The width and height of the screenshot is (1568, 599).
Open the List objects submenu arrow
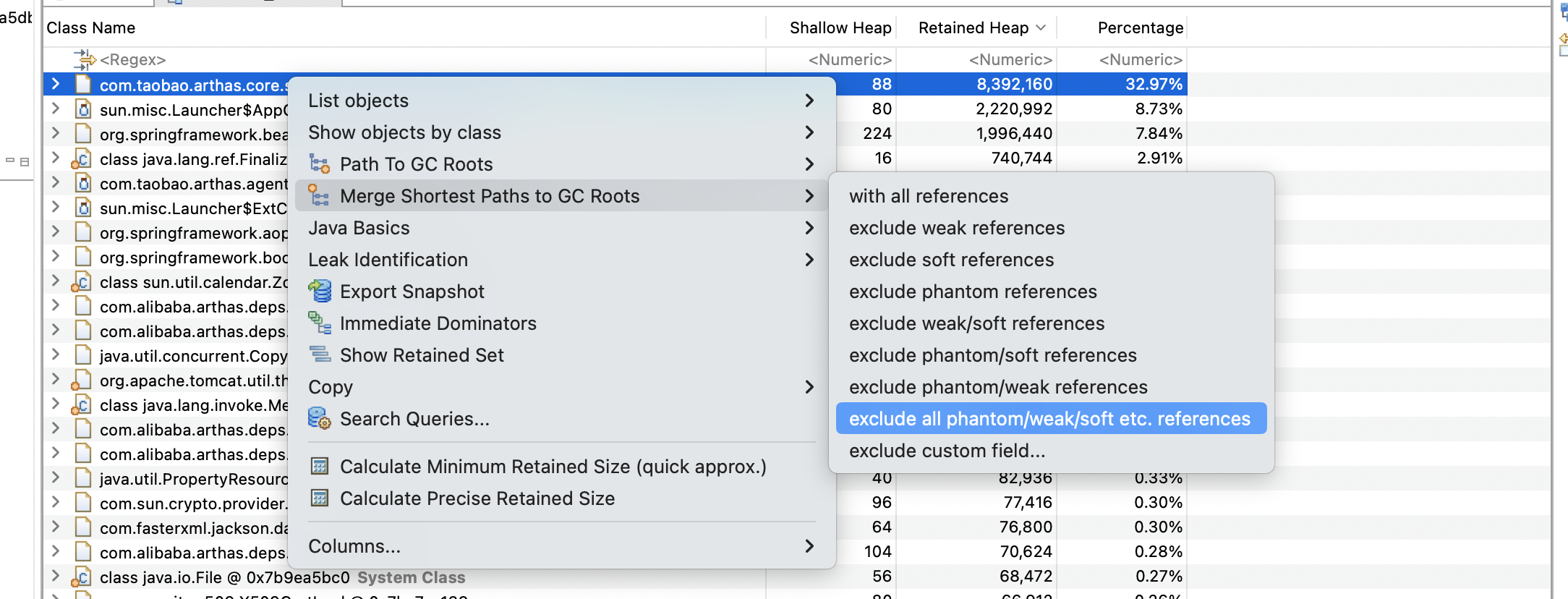809,101
